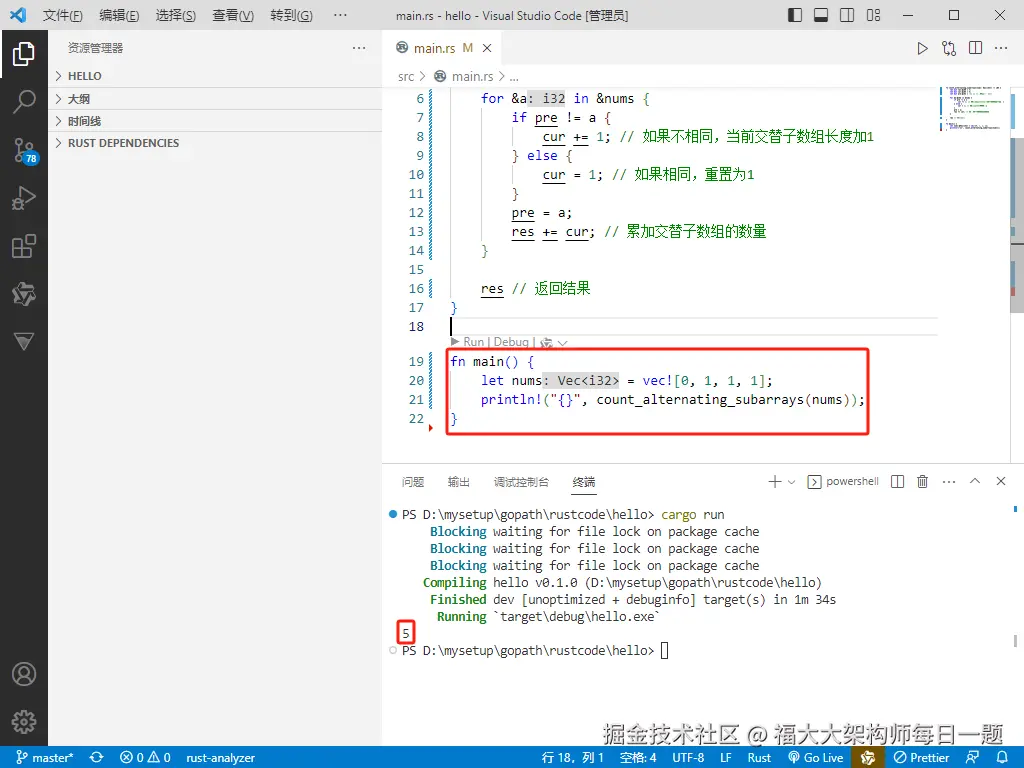Open the hidden menus ellipsis in menu bar
This screenshot has height=768, width=1024.
pos(340,14)
